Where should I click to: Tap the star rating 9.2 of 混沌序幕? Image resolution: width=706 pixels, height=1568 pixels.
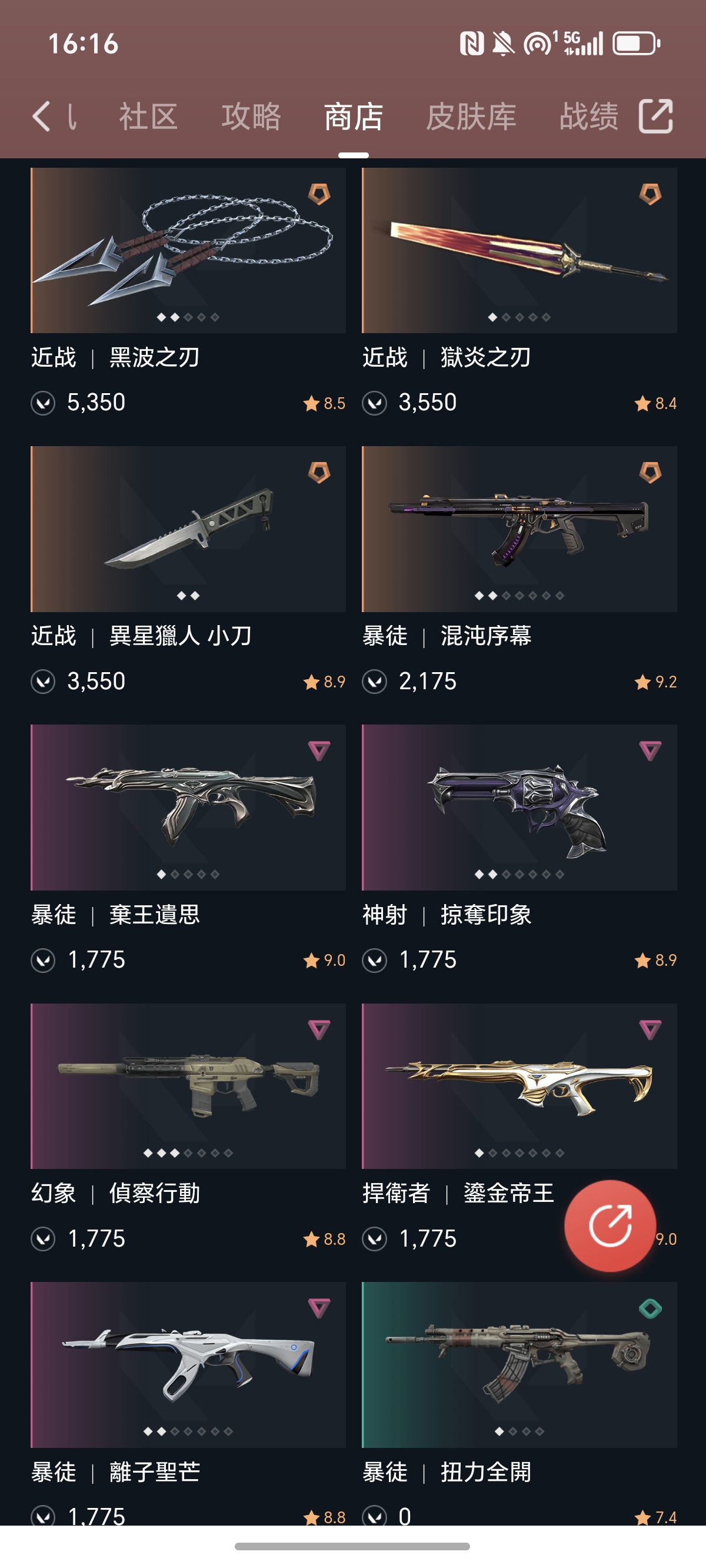coord(655,682)
